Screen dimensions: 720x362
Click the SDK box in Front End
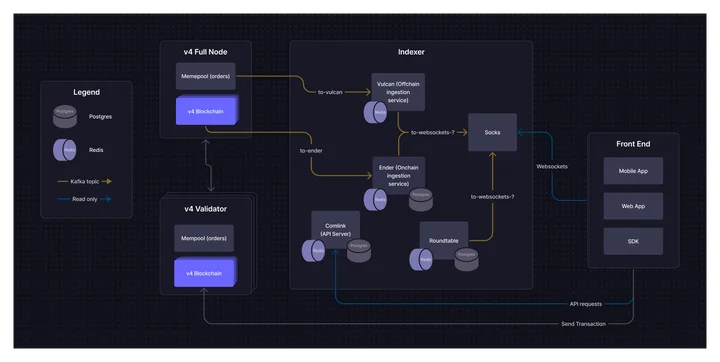pyautogui.click(x=633, y=241)
